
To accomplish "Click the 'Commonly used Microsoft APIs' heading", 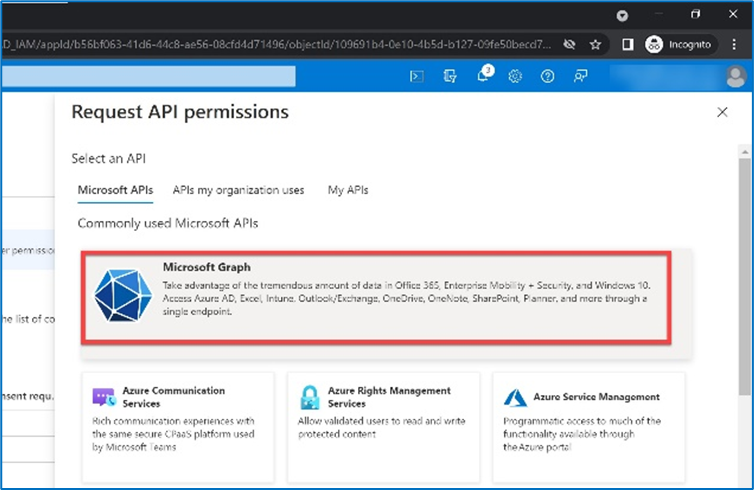I will pos(168,223).
